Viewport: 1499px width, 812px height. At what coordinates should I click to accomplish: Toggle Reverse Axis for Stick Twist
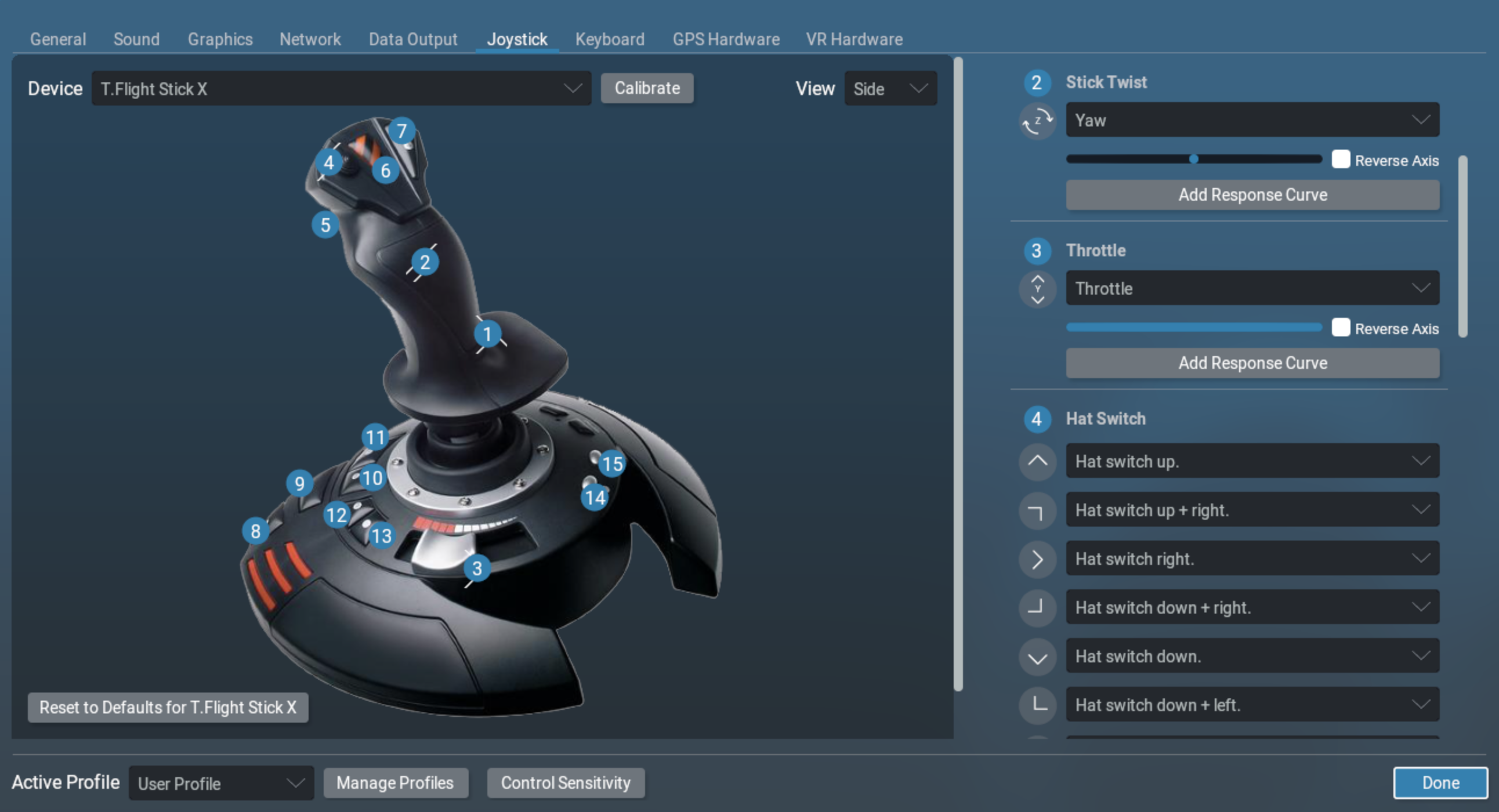1341,159
